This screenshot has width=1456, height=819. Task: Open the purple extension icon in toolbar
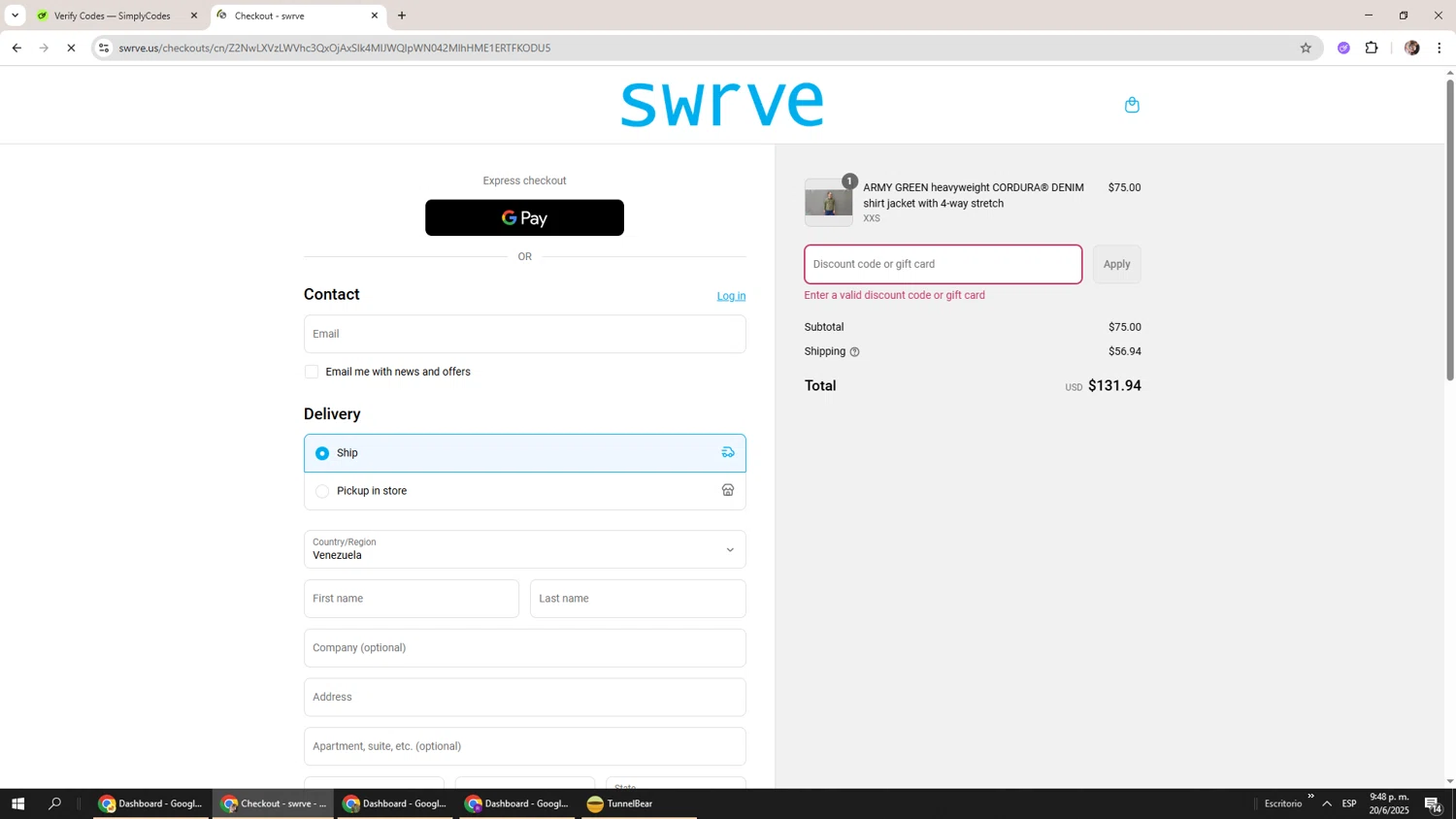1343,48
